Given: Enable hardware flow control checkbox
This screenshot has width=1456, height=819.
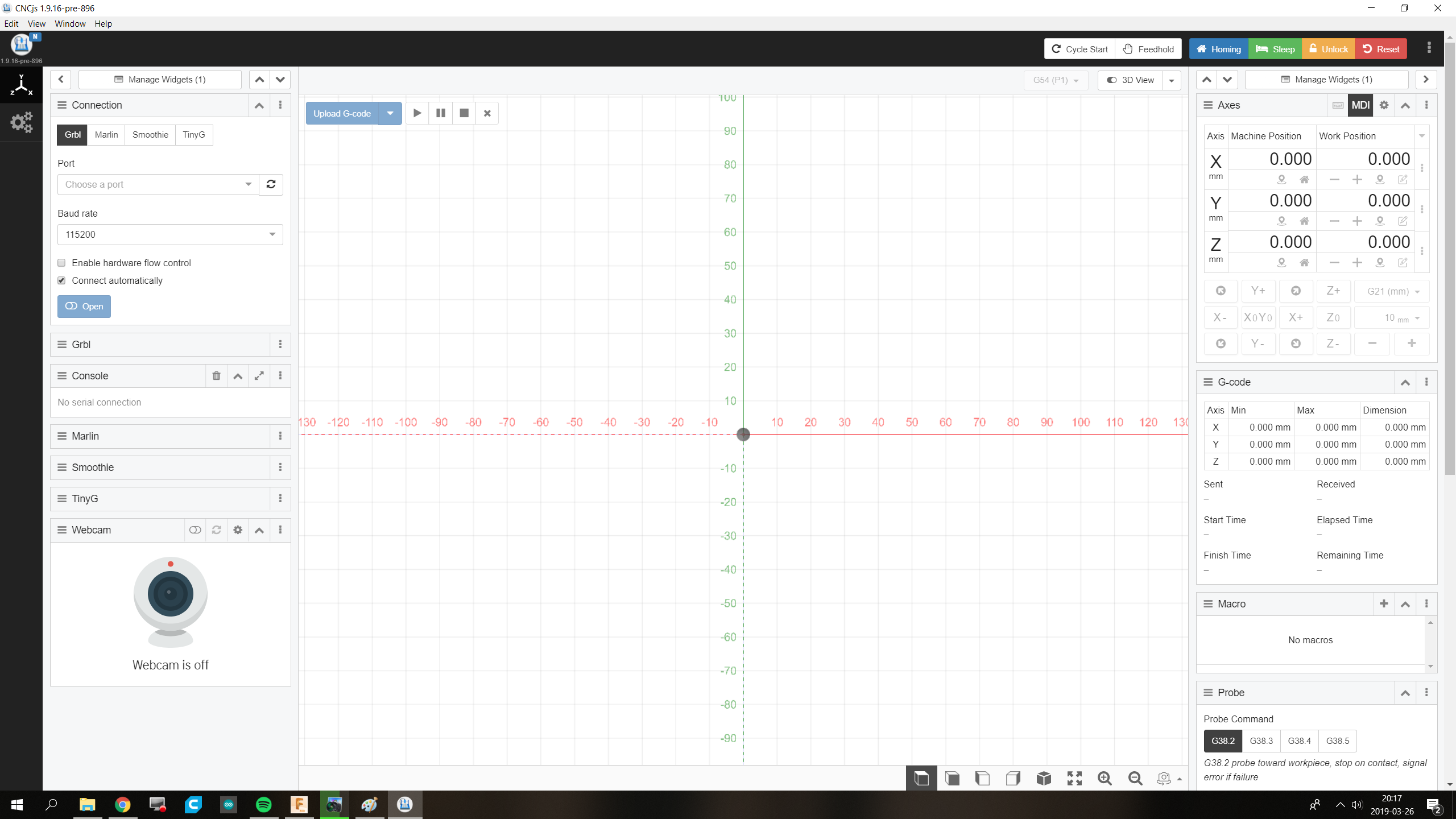Looking at the screenshot, I should (x=61, y=263).
